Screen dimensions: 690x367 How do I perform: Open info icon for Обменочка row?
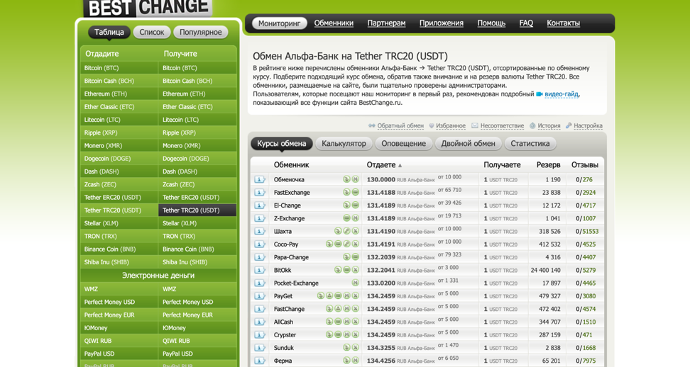coord(260,180)
